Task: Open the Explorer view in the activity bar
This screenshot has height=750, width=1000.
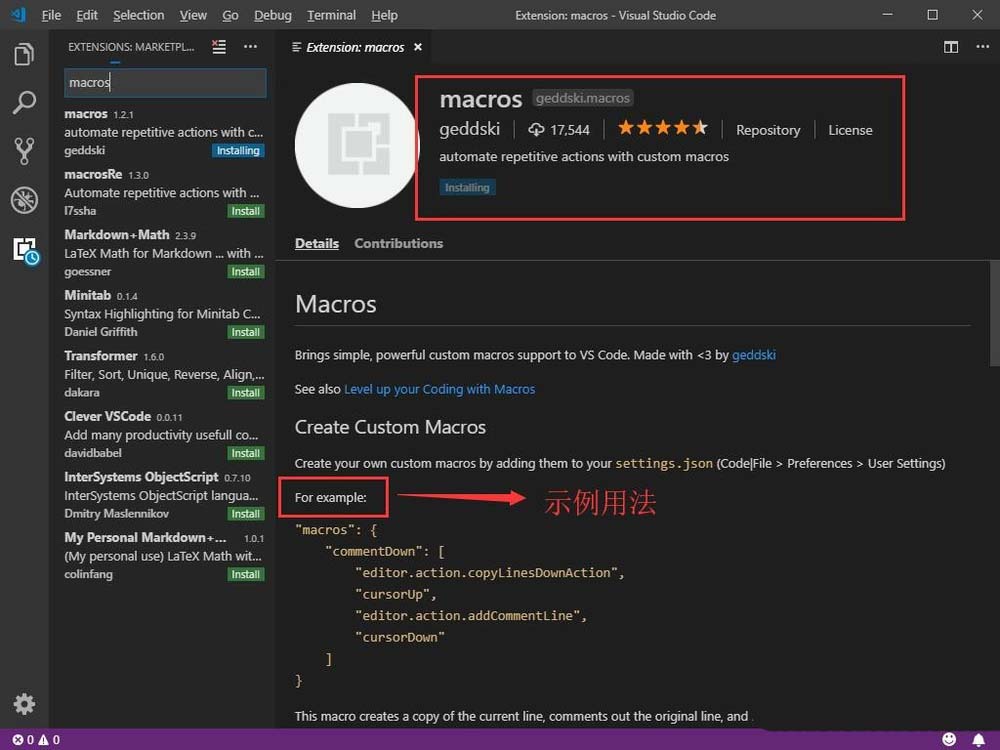Action: tap(24, 55)
